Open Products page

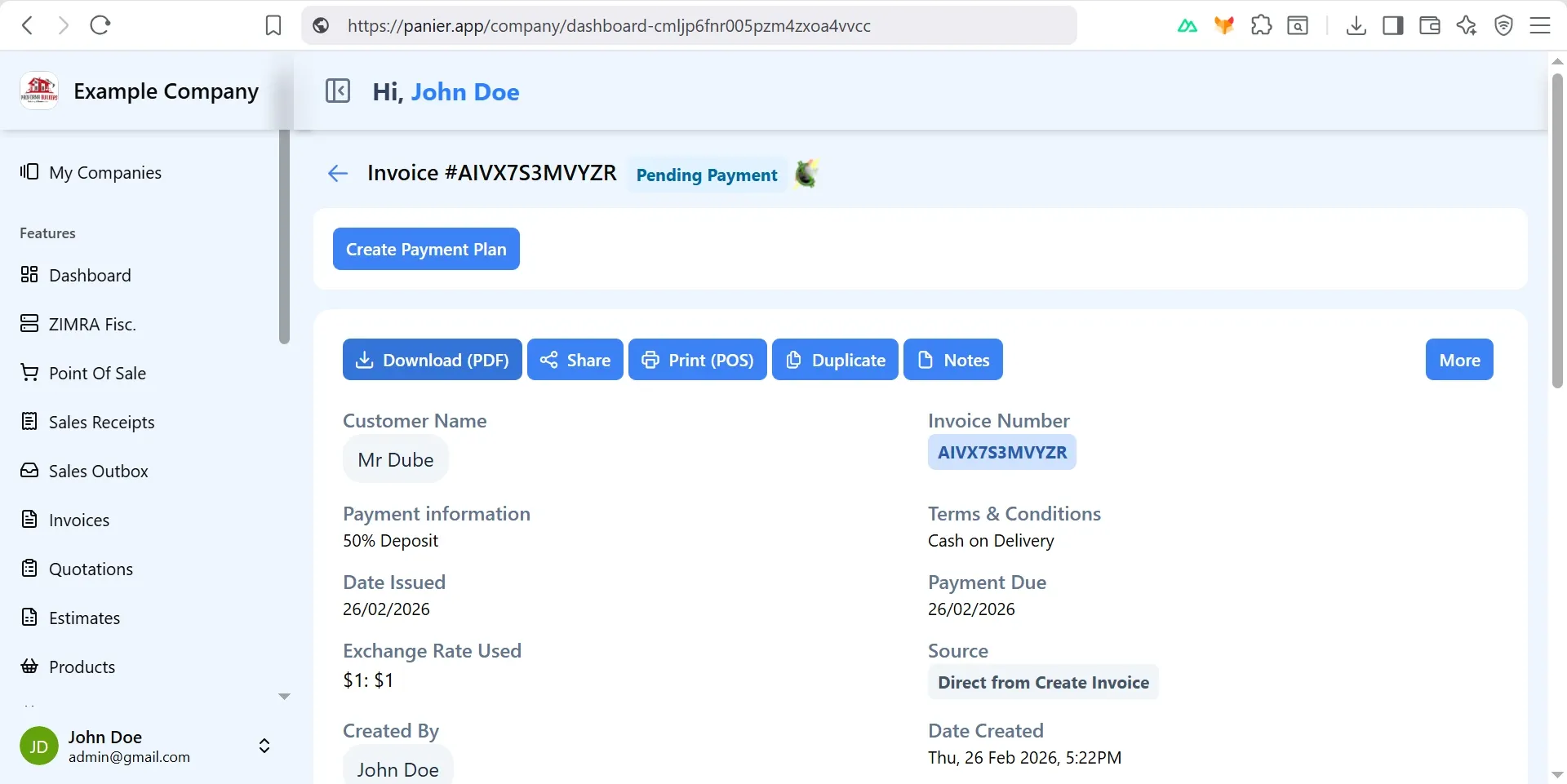[x=68, y=667]
